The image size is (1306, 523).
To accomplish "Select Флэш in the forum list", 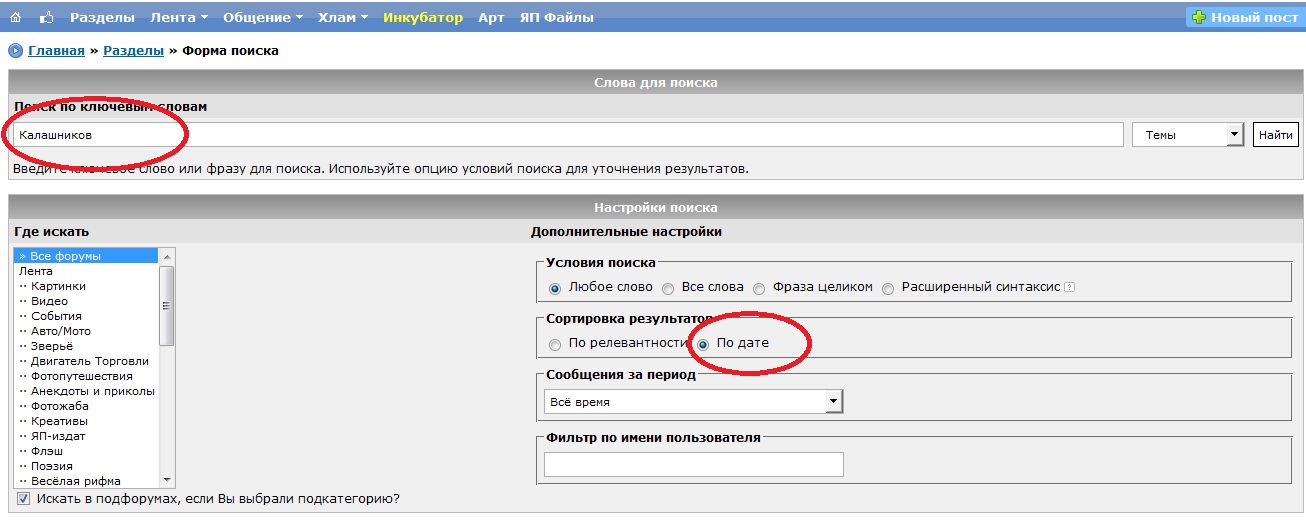I will [87, 451].
